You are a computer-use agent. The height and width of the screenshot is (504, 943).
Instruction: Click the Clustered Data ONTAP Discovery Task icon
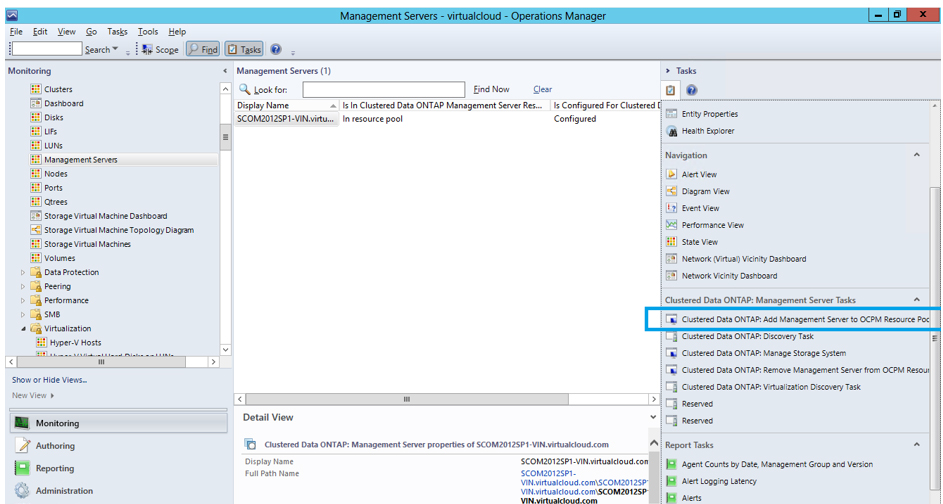click(672, 337)
